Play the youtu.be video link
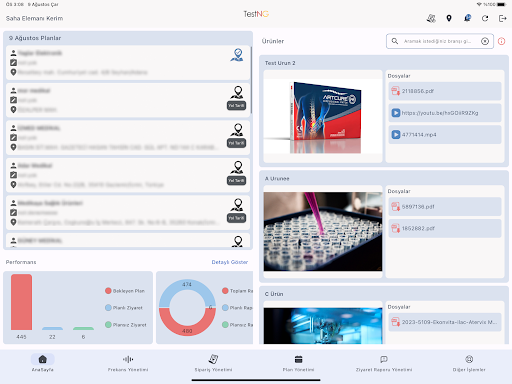The image size is (512, 384). coord(445,113)
